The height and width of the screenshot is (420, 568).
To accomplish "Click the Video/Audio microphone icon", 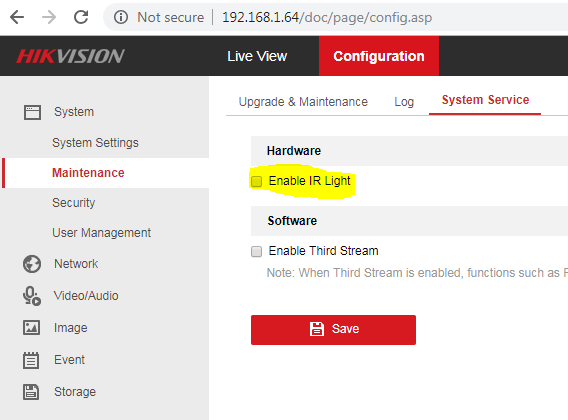I will coord(32,296).
